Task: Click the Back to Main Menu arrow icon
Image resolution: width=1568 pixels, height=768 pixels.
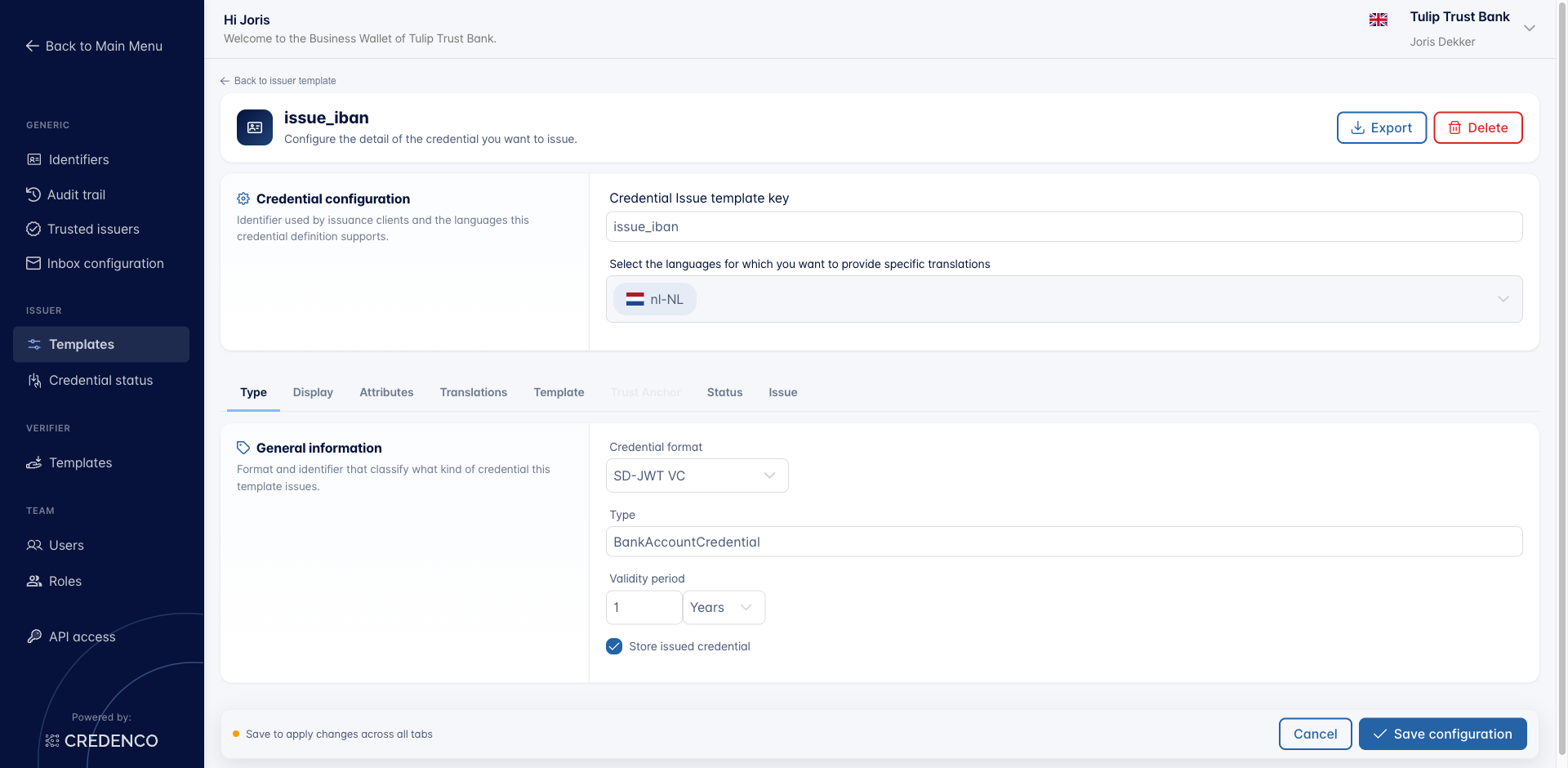Action: point(33,46)
